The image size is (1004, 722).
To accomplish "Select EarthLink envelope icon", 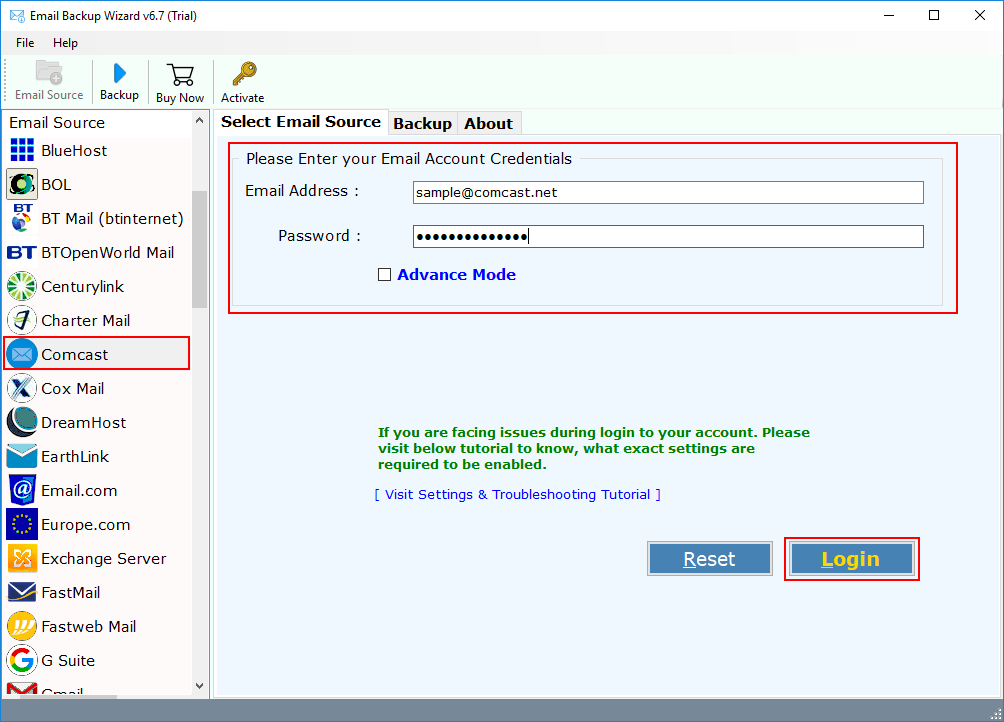I will pyautogui.click(x=22, y=456).
